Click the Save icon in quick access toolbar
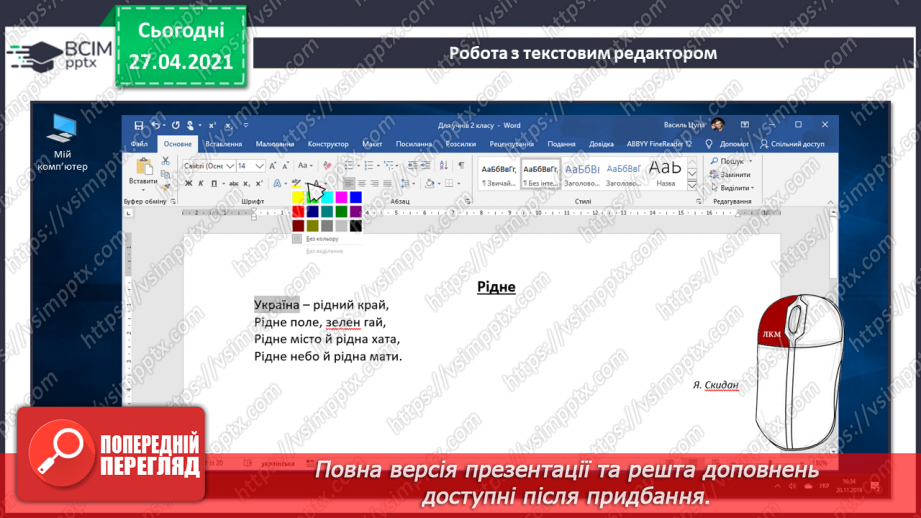Screen dimensions: 921x518 [x=139, y=125]
